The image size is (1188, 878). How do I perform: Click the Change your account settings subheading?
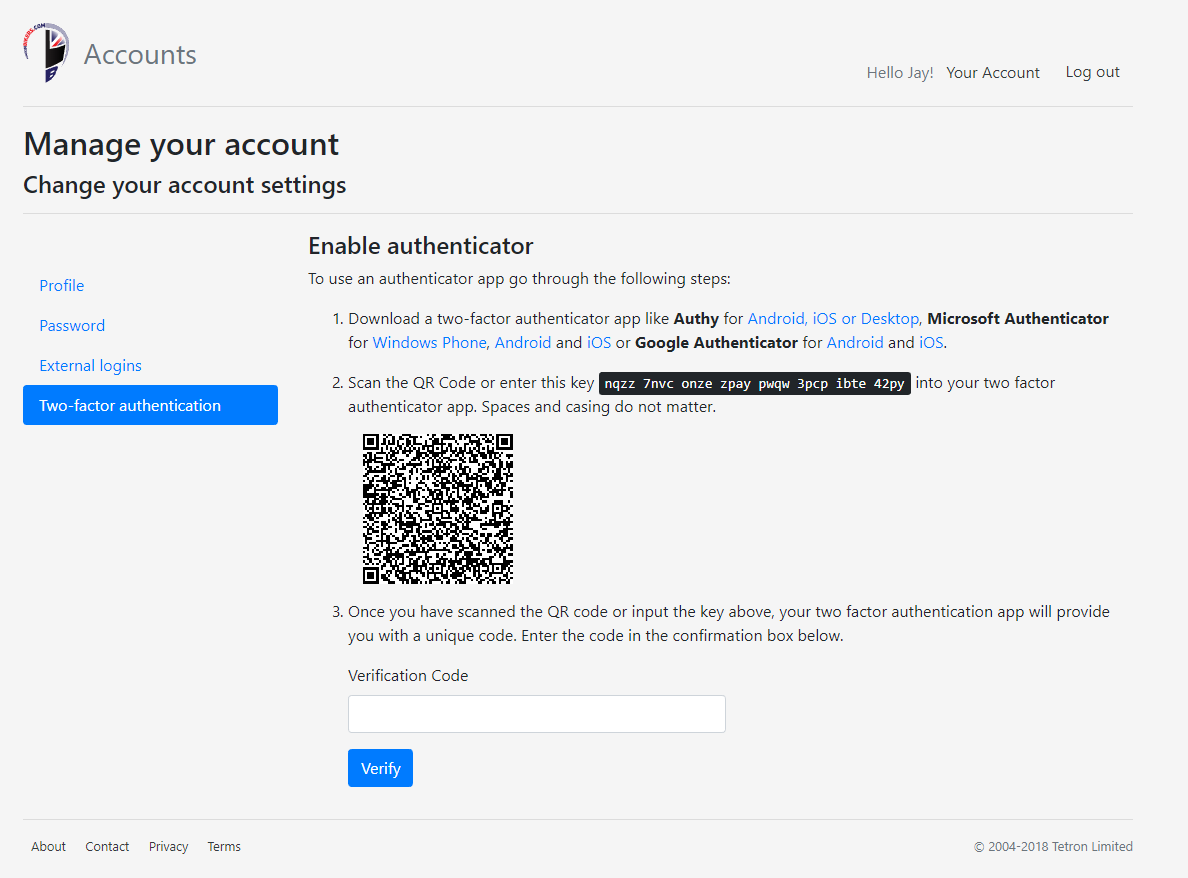(x=185, y=185)
